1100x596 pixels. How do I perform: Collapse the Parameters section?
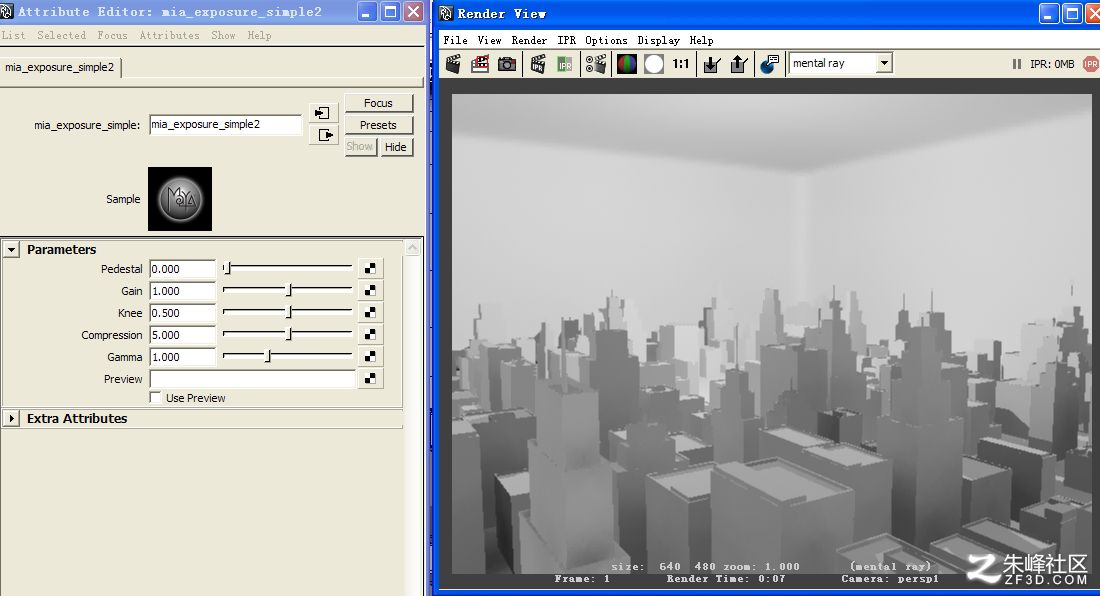pos(11,250)
